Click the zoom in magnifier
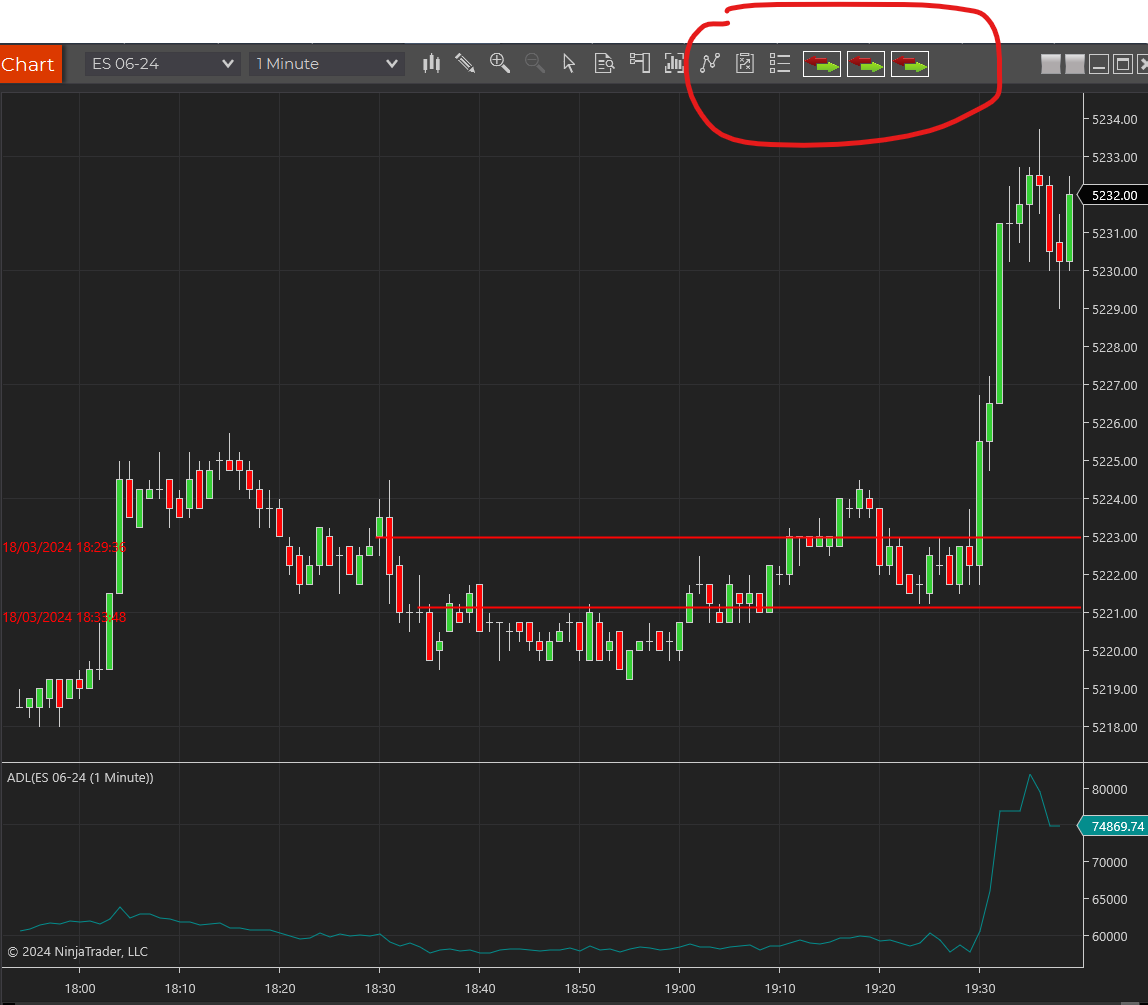This screenshot has height=1005, width=1148. (499, 64)
